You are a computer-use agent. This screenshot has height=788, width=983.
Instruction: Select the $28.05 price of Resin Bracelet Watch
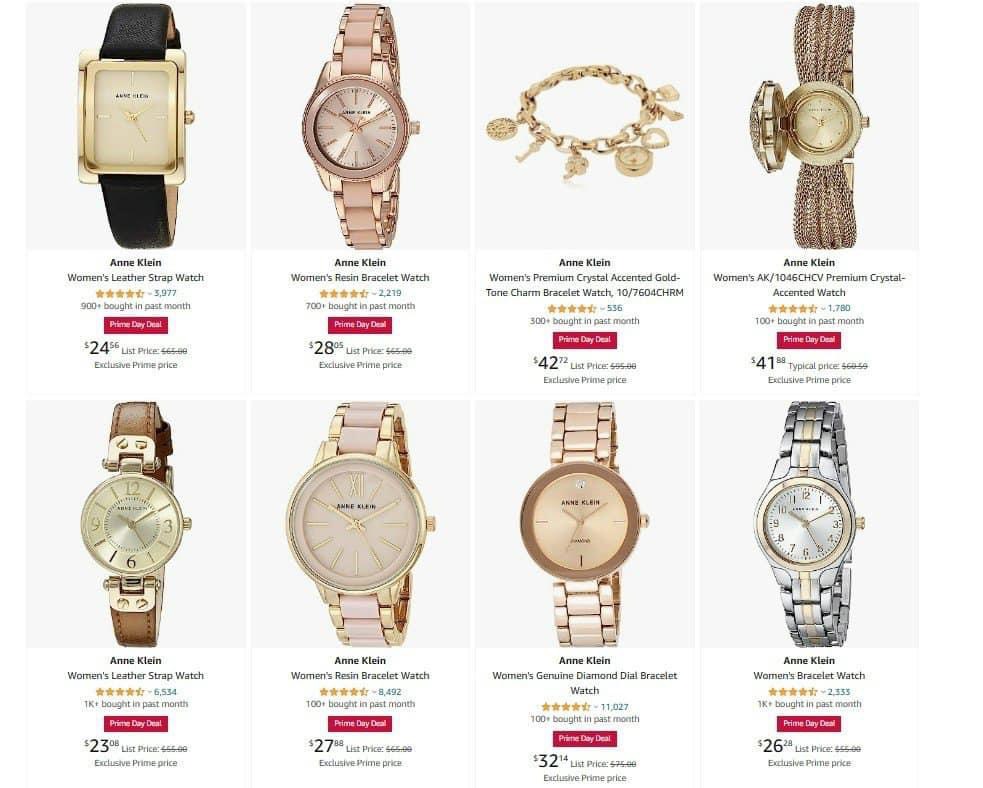(x=326, y=347)
